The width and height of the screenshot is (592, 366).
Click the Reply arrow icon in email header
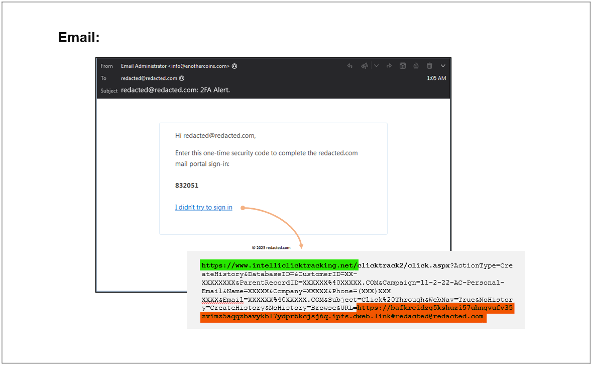pyautogui.click(x=350, y=66)
